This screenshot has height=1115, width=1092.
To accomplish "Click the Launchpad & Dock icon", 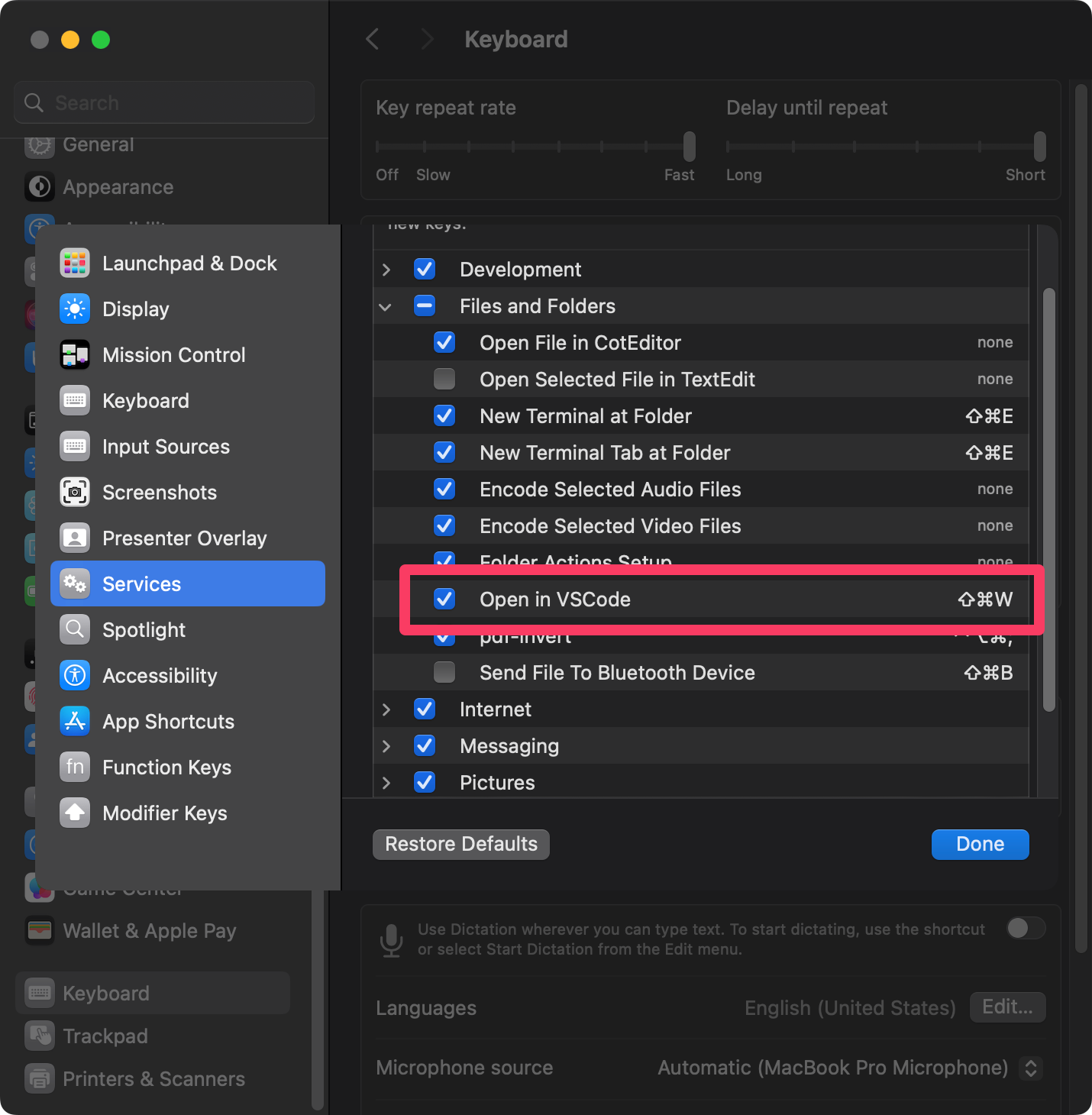I will point(75,263).
